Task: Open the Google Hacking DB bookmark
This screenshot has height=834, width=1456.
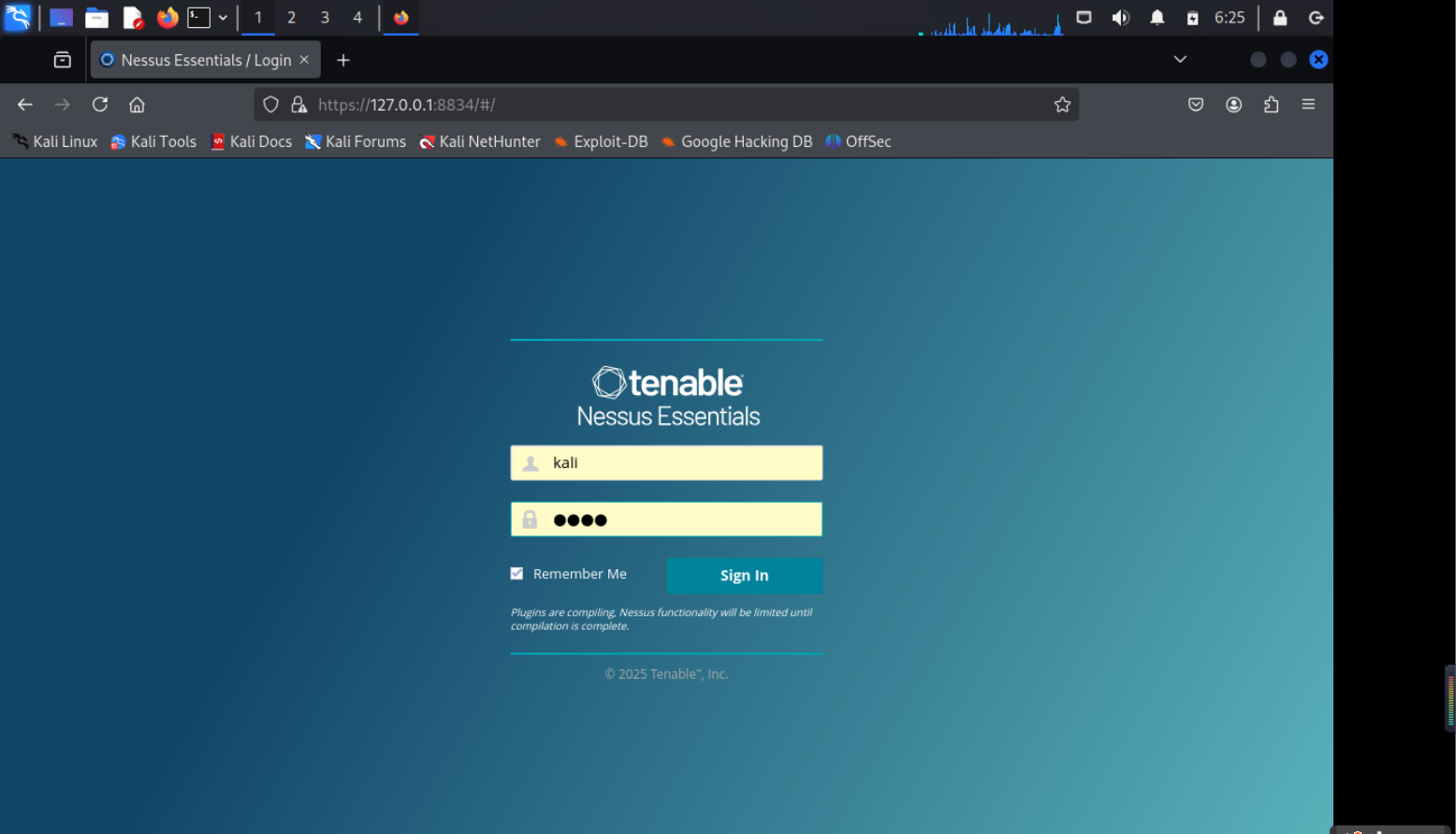Action: (x=736, y=141)
